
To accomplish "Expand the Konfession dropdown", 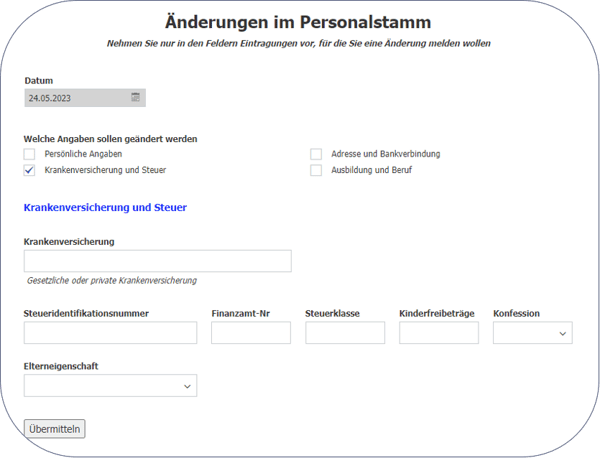I will tap(532, 333).
